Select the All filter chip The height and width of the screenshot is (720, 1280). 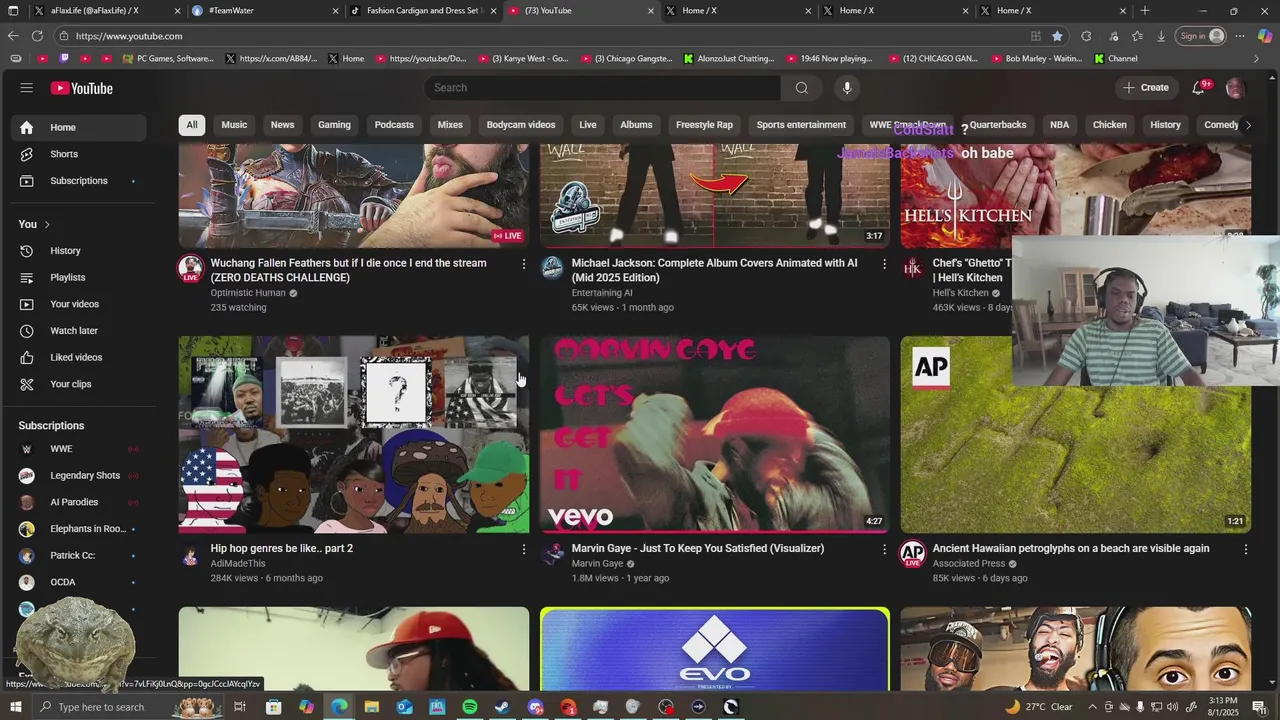pyautogui.click(x=192, y=125)
